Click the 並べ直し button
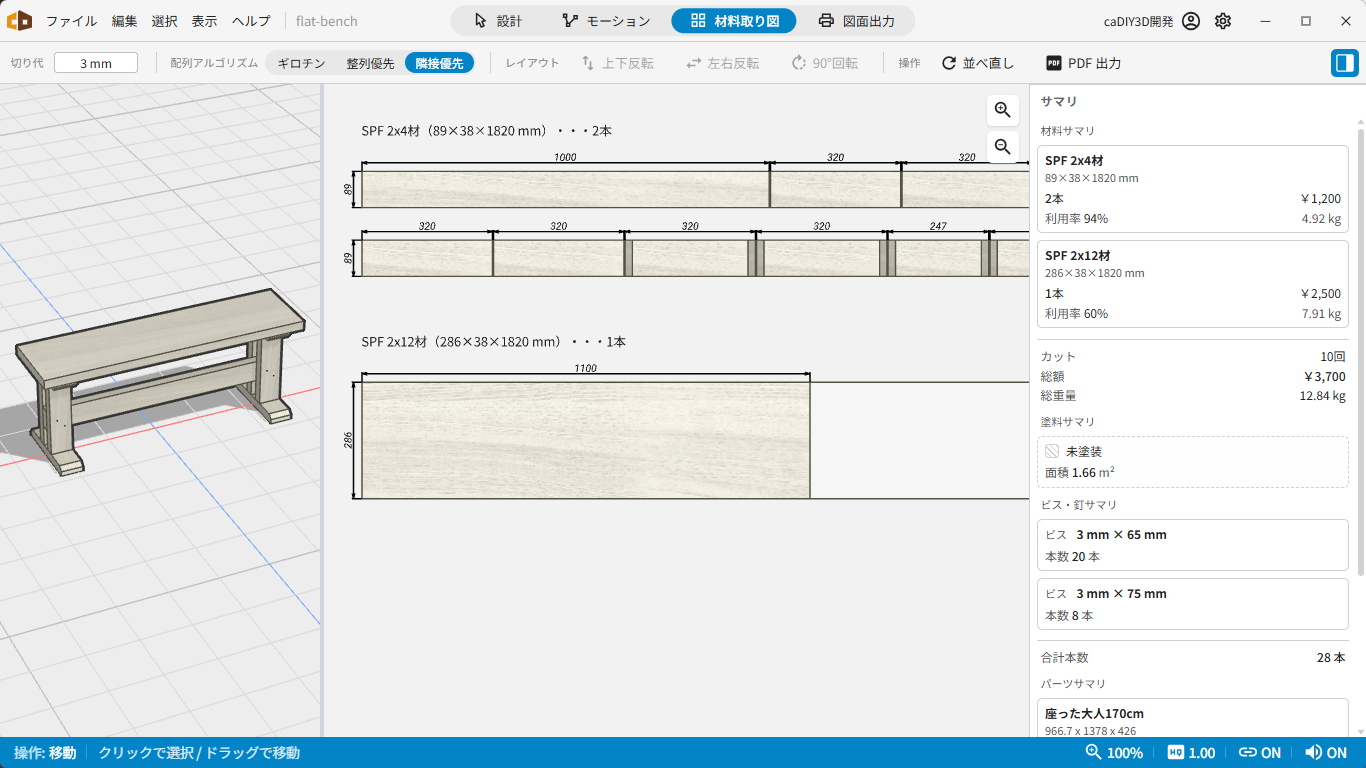The width and height of the screenshot is (1366, 768). 977,63
